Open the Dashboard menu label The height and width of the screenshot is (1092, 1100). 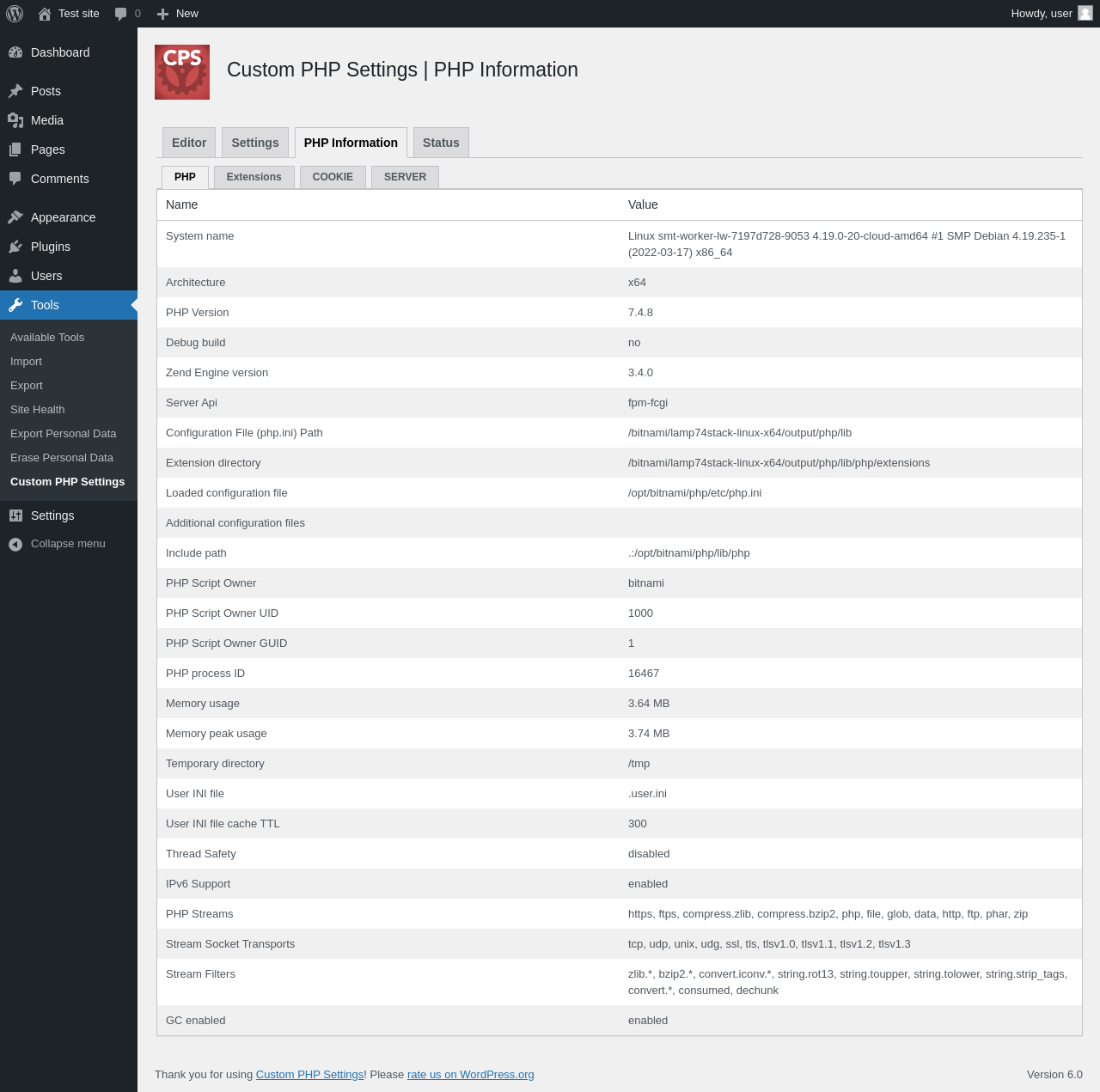pyautogui.click(x=60, y=52)
